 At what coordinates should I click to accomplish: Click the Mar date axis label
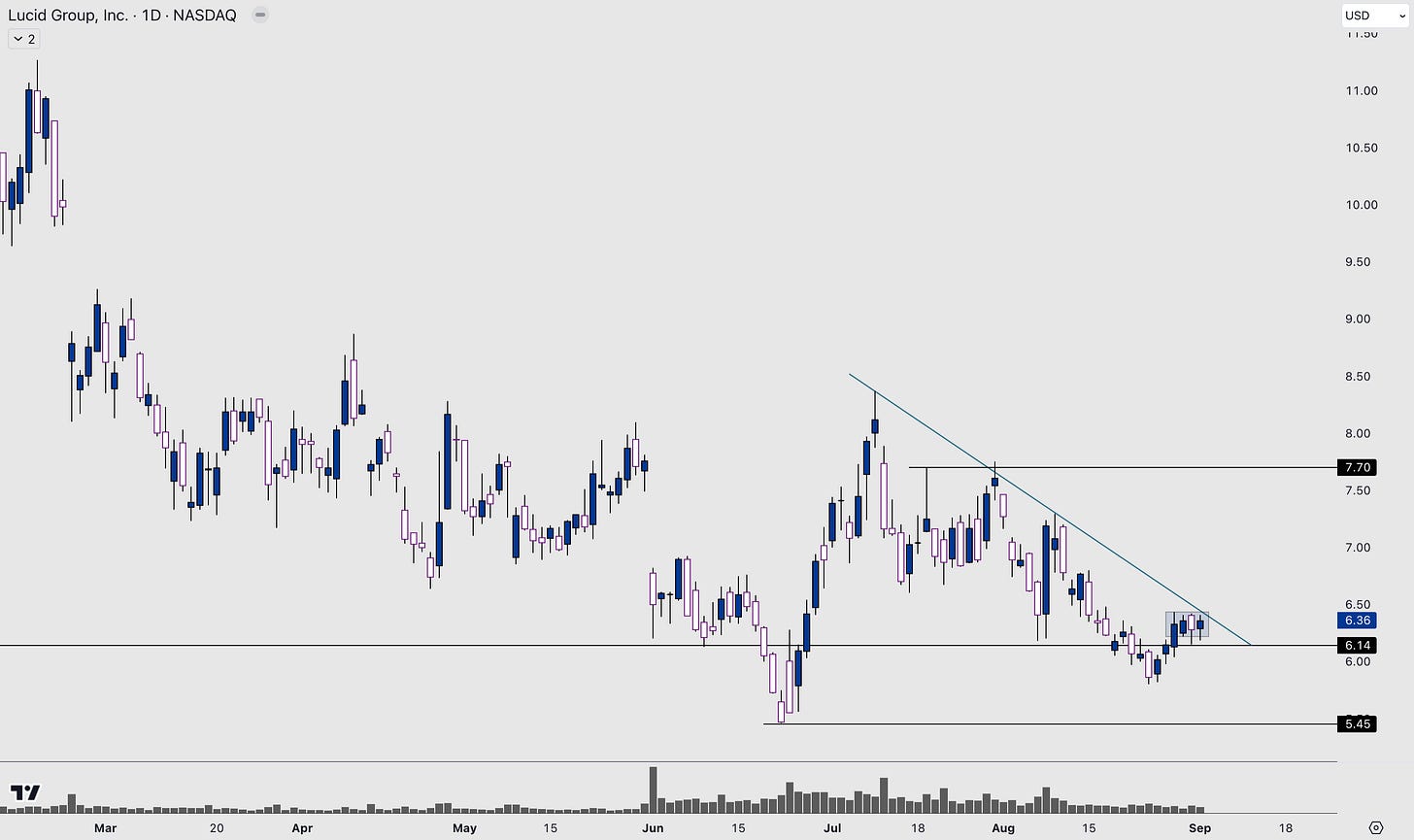tap(105, 828)
